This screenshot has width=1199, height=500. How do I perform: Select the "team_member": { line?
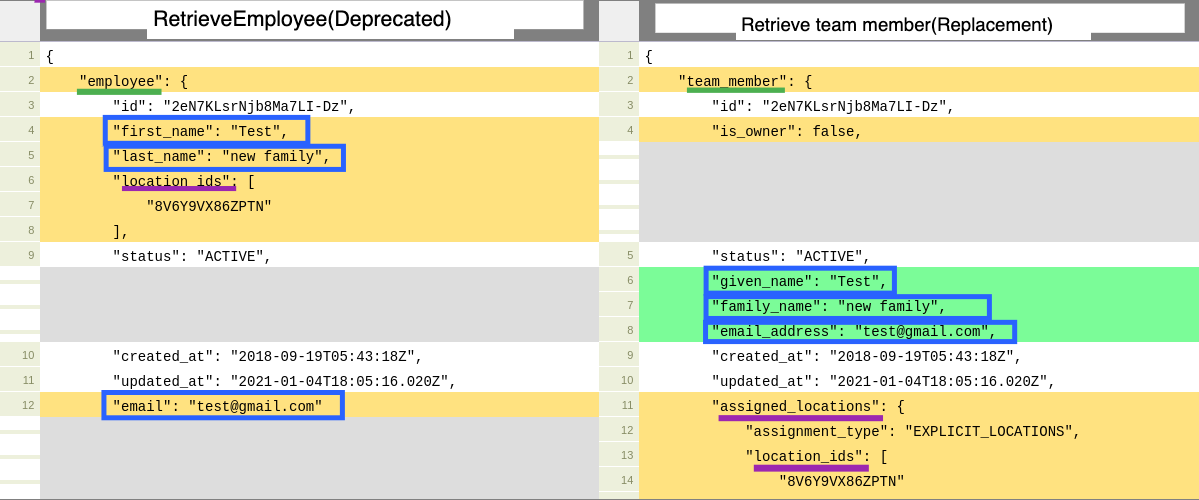(746, 81)
